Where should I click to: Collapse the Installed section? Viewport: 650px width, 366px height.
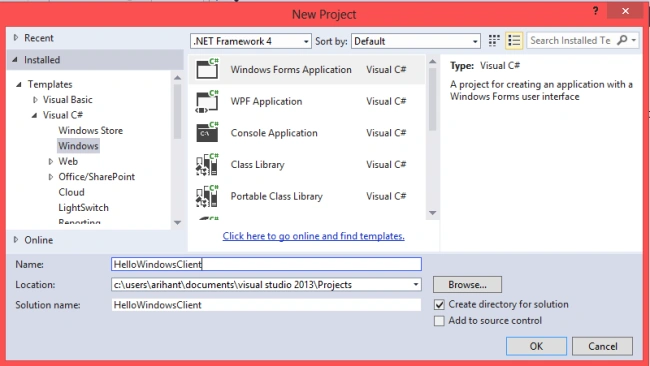(15, 60)
